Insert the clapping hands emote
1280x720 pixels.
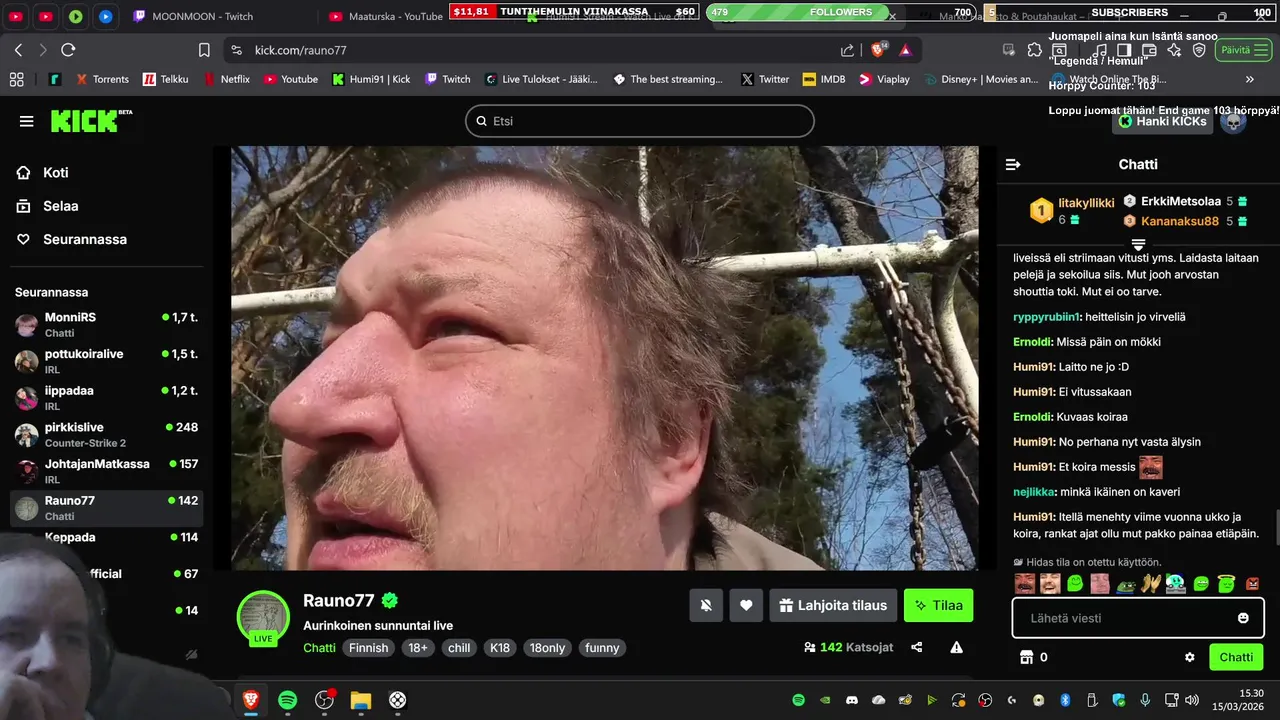point(1151,584)
